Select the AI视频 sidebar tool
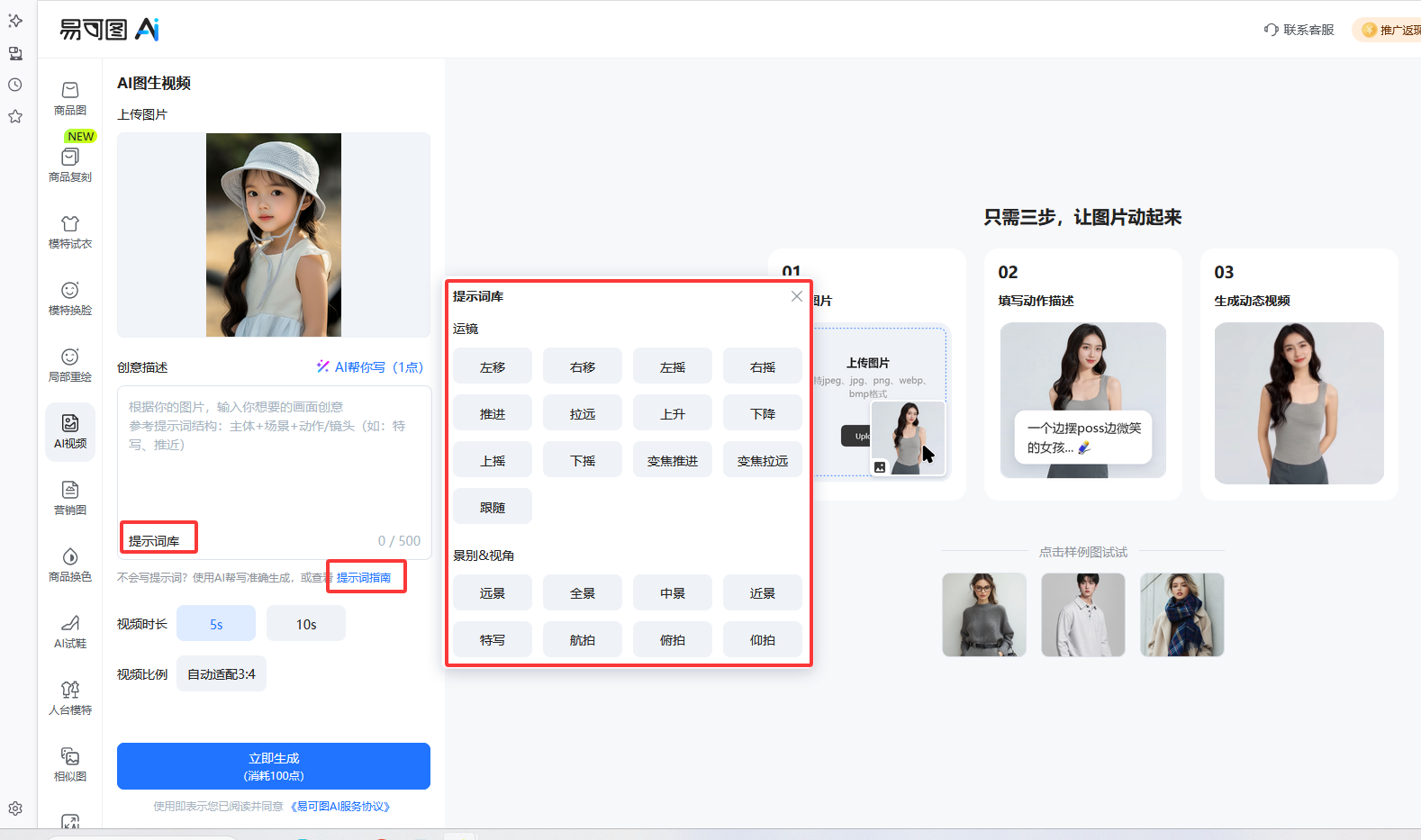 click(70, 431)
